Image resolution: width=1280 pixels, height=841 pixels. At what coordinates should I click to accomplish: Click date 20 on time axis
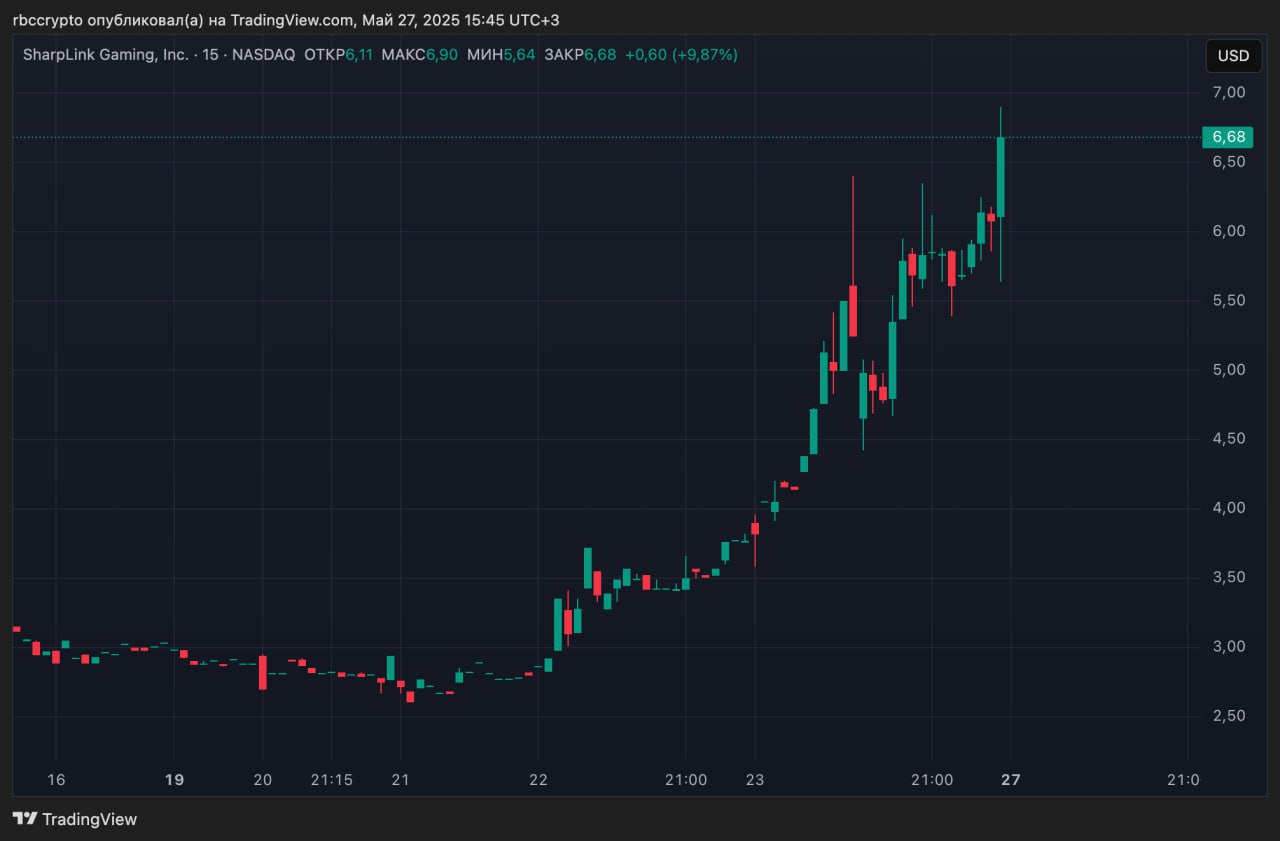click(x=262, y=780)
